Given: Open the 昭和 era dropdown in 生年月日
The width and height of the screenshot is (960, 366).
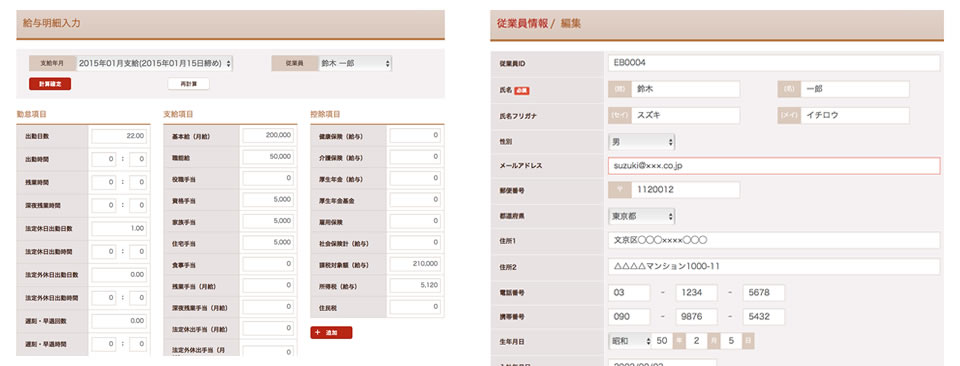Looking at the screenshot, I should pos(631,340).
